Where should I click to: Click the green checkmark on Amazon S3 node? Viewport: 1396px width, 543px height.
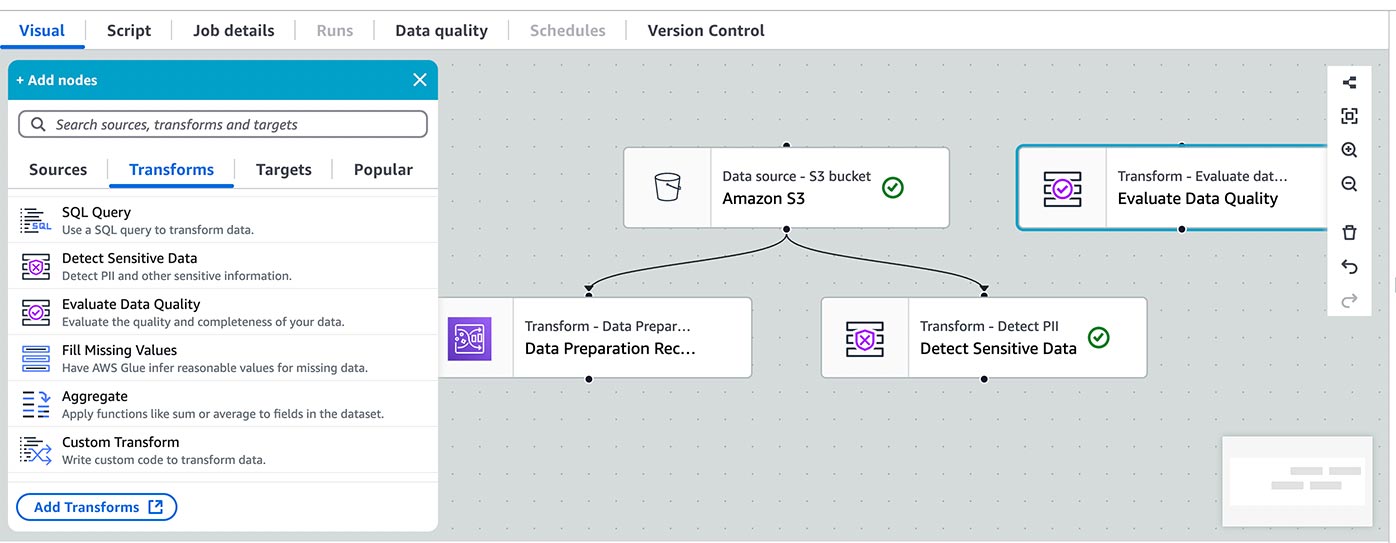coord(893,187)
